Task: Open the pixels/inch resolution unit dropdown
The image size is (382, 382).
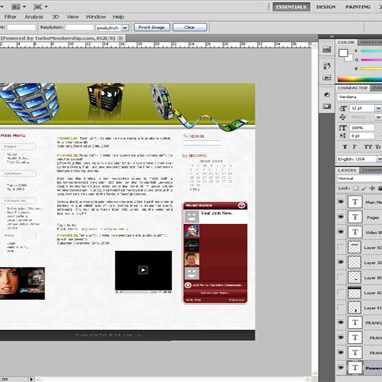Action: [x=125, y=28]
